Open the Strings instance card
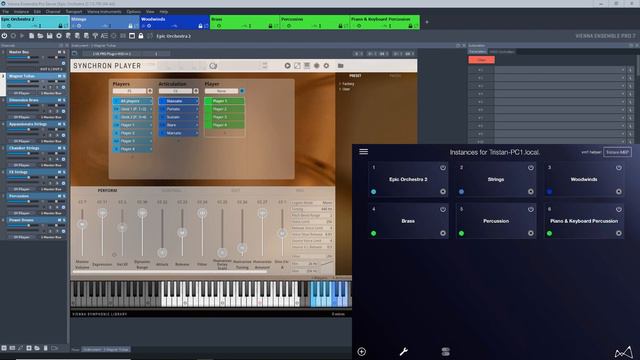The width and height of the screenshot is (640, 360). [496, 179]
